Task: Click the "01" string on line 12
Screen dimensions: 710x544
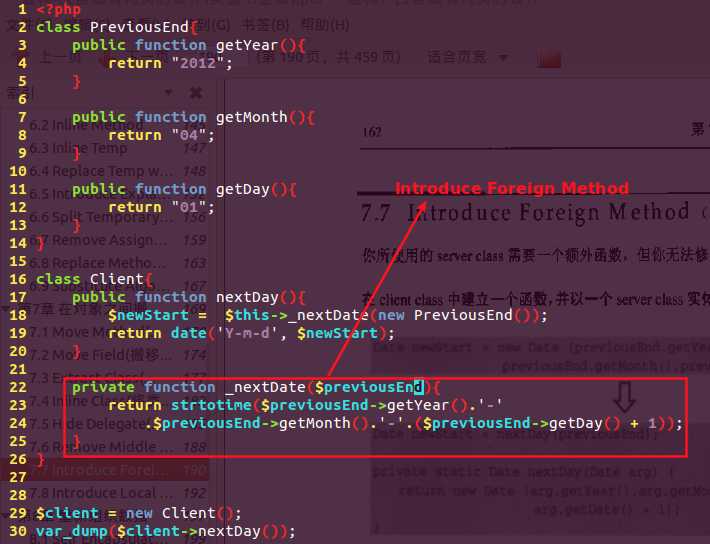Action: pyautogui.click(x=189, y=207)
